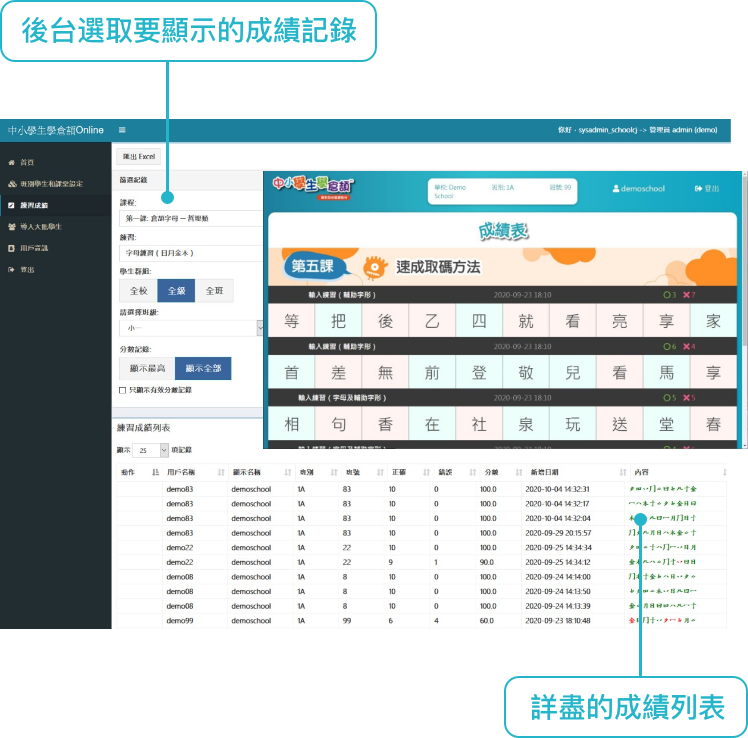
Task: Open the 練習 exercise selection field
Action: pos(190,253)
